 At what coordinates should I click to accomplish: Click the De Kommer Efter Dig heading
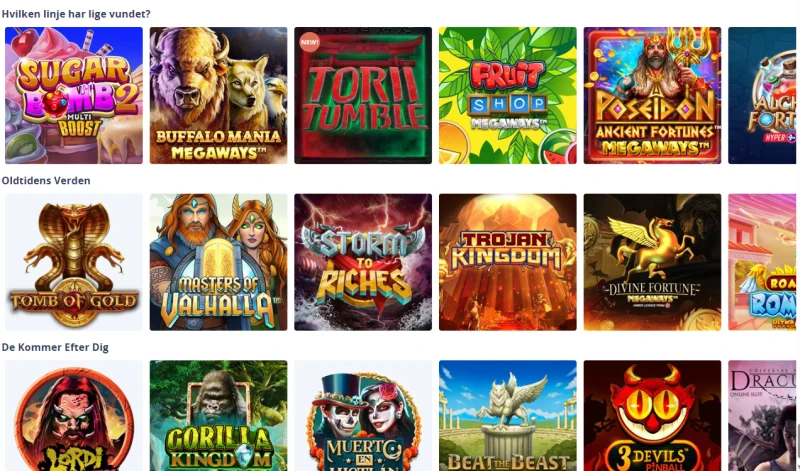(55, 348)
